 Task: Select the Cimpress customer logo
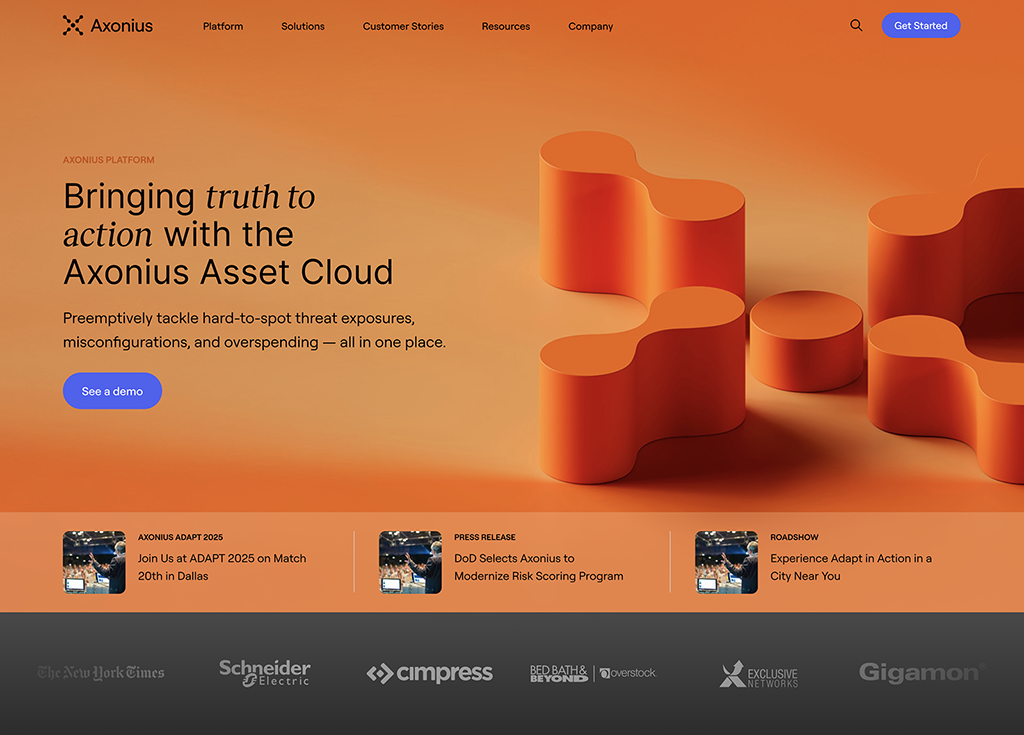coord(430,674)
